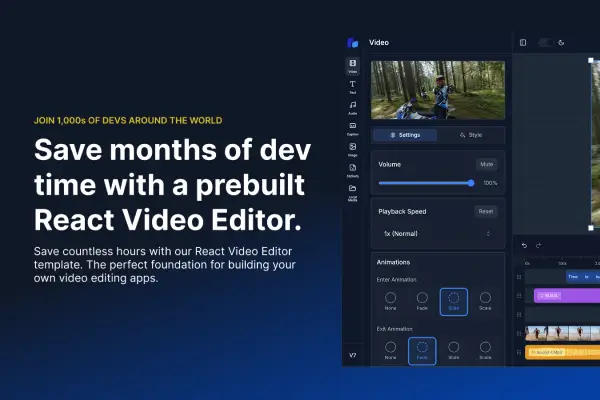The image size is (600, 400).
Task: Grab the drag handle of the empty track
Action: coord(519,315)
